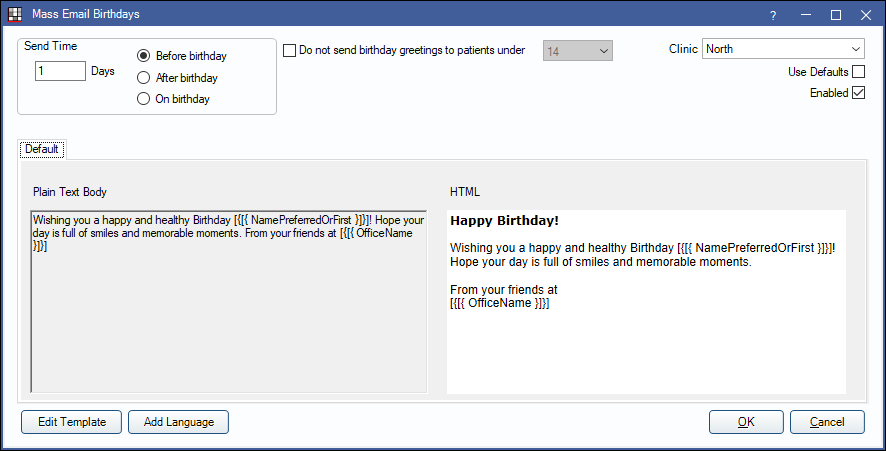Click the Open Dental app icon in title bar
Viewport: 886px width, 451px height.
(x=15, y=14)
